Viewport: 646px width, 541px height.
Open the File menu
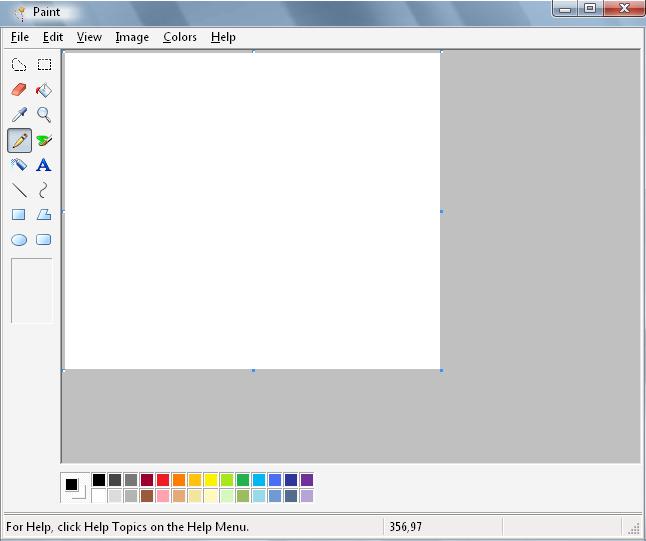tap(20, 37)
